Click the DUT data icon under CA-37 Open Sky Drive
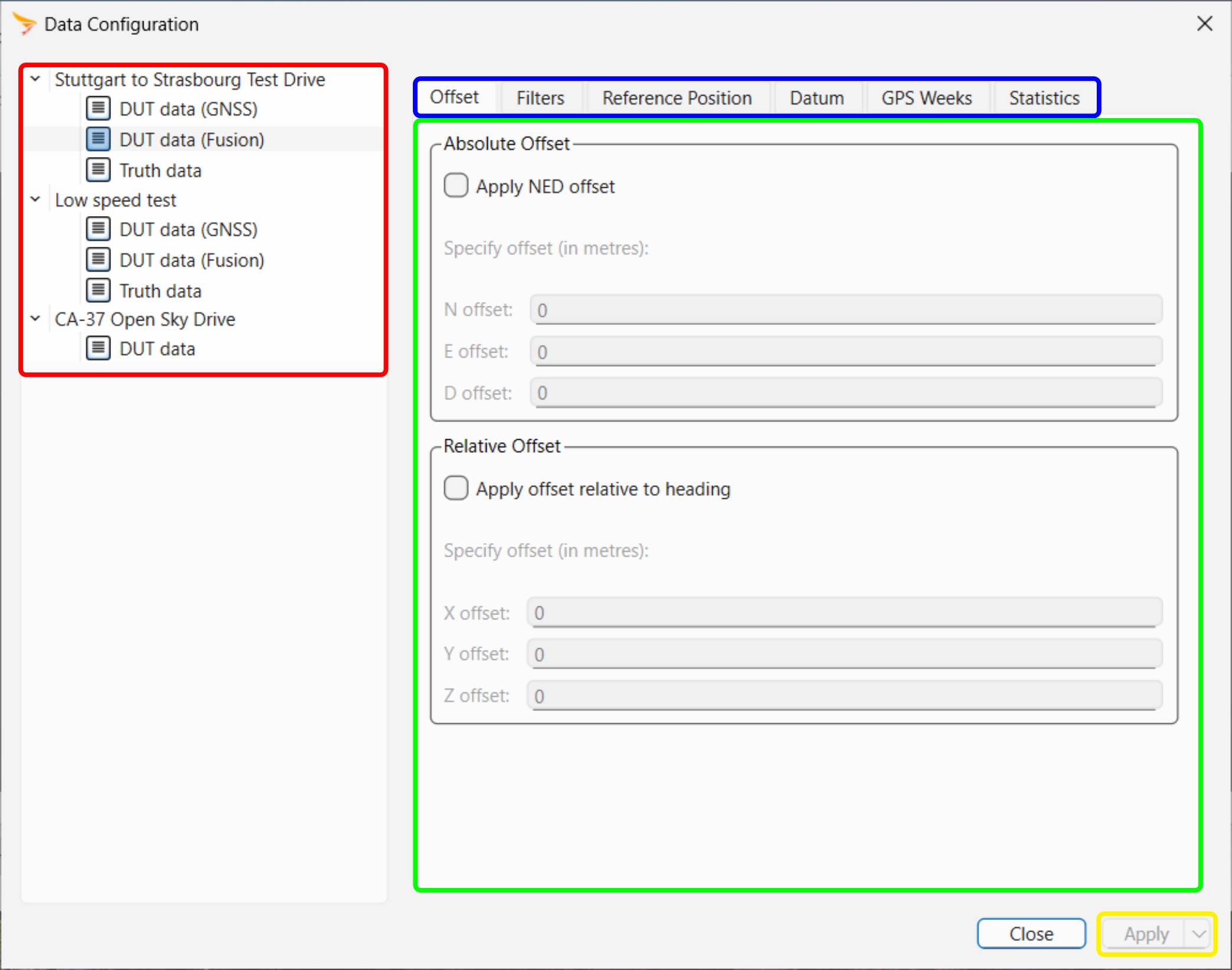 click(x=98, y=348)
